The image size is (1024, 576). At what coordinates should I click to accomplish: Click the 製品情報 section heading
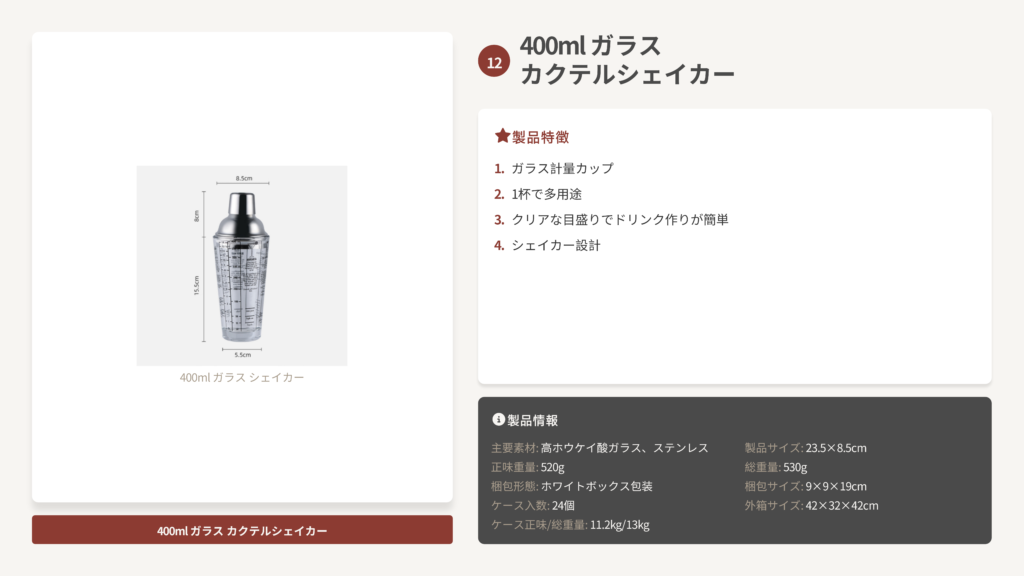click(x=532, y=421)
